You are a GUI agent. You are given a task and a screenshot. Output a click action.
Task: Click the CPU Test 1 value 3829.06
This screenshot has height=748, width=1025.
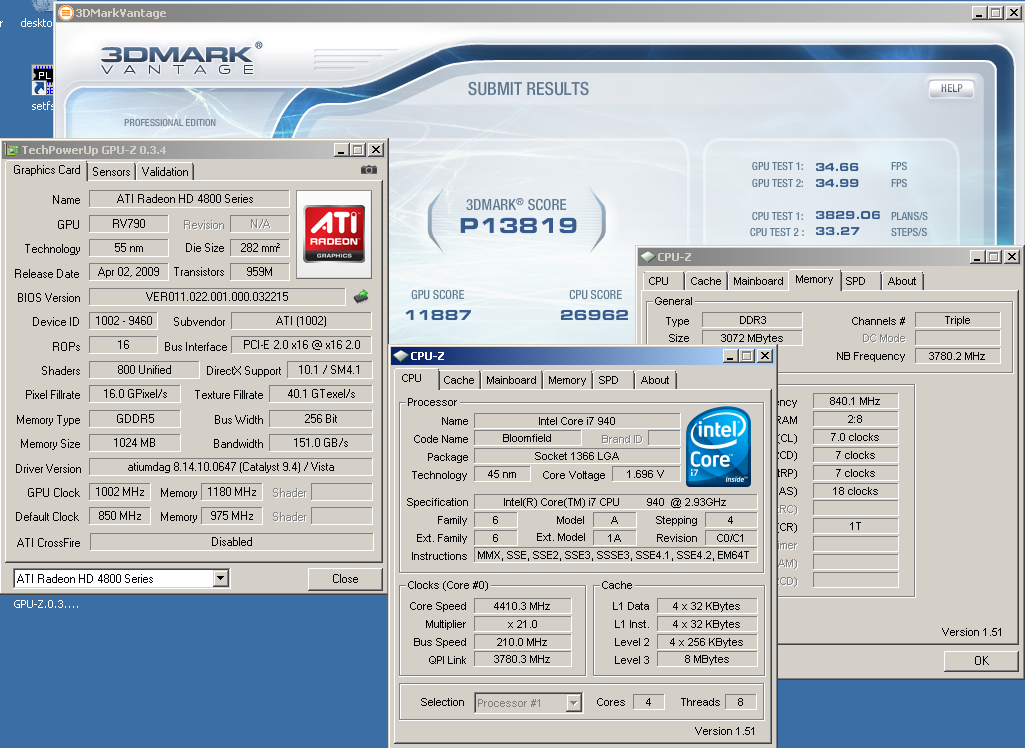848,215
